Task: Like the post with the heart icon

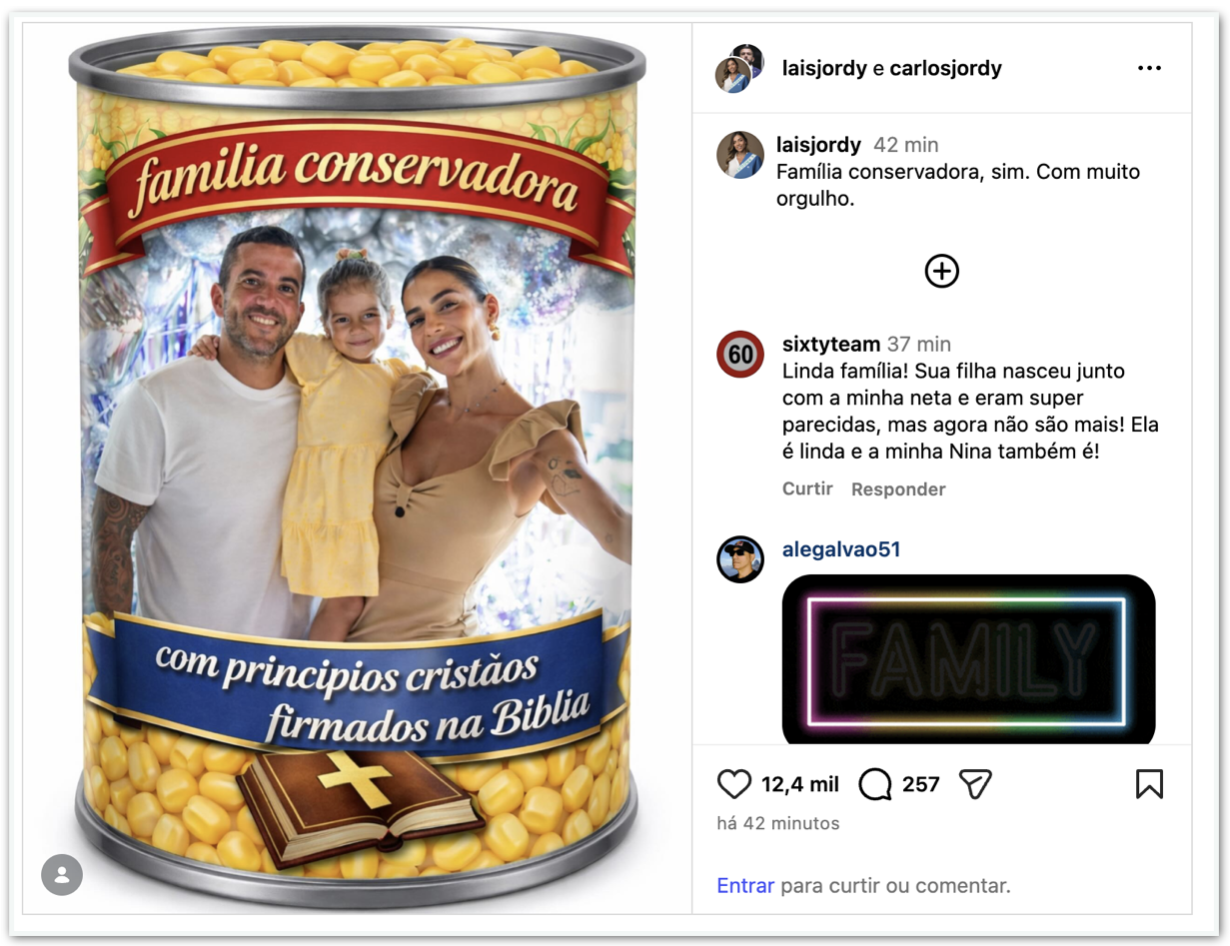Action: tap(734, 784)
